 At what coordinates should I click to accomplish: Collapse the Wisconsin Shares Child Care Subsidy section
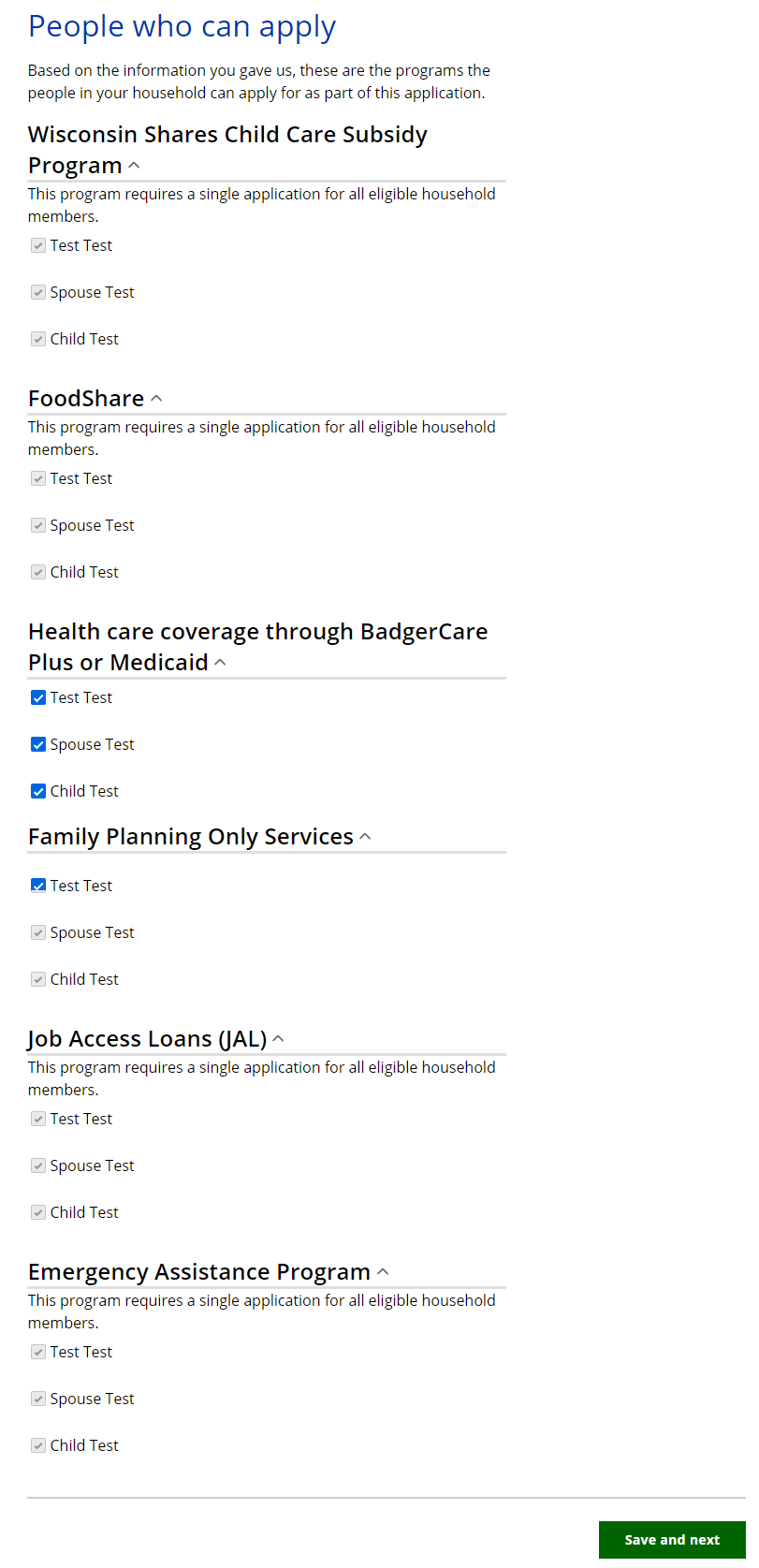(x=134, y=166)
